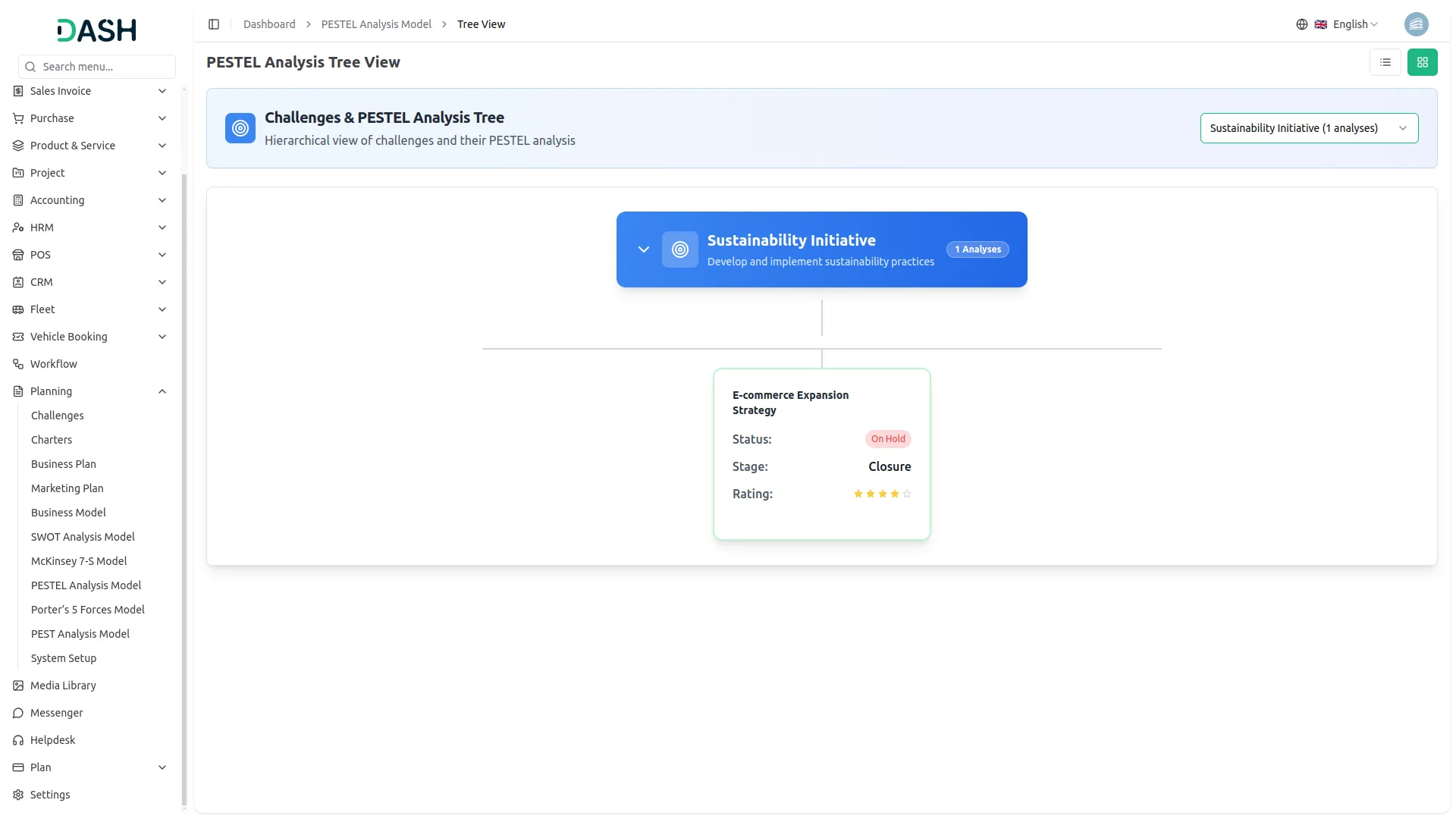This screenshot has height=819, width=1456.
Task: Open Helpdesk from sidebar
Action: [52, 740]
